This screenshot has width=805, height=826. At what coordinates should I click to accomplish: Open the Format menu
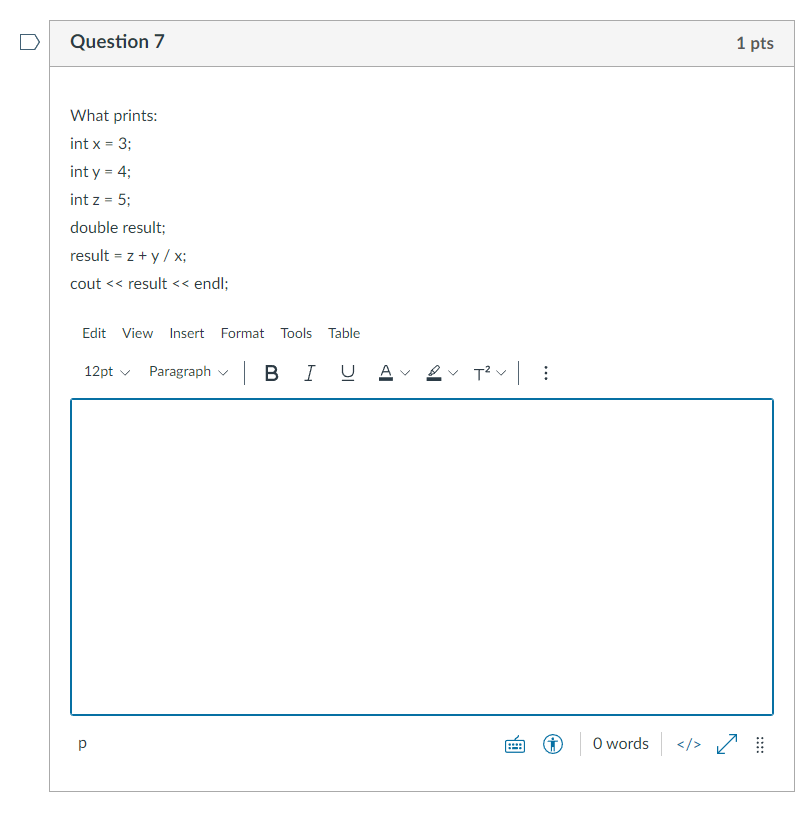242,333
